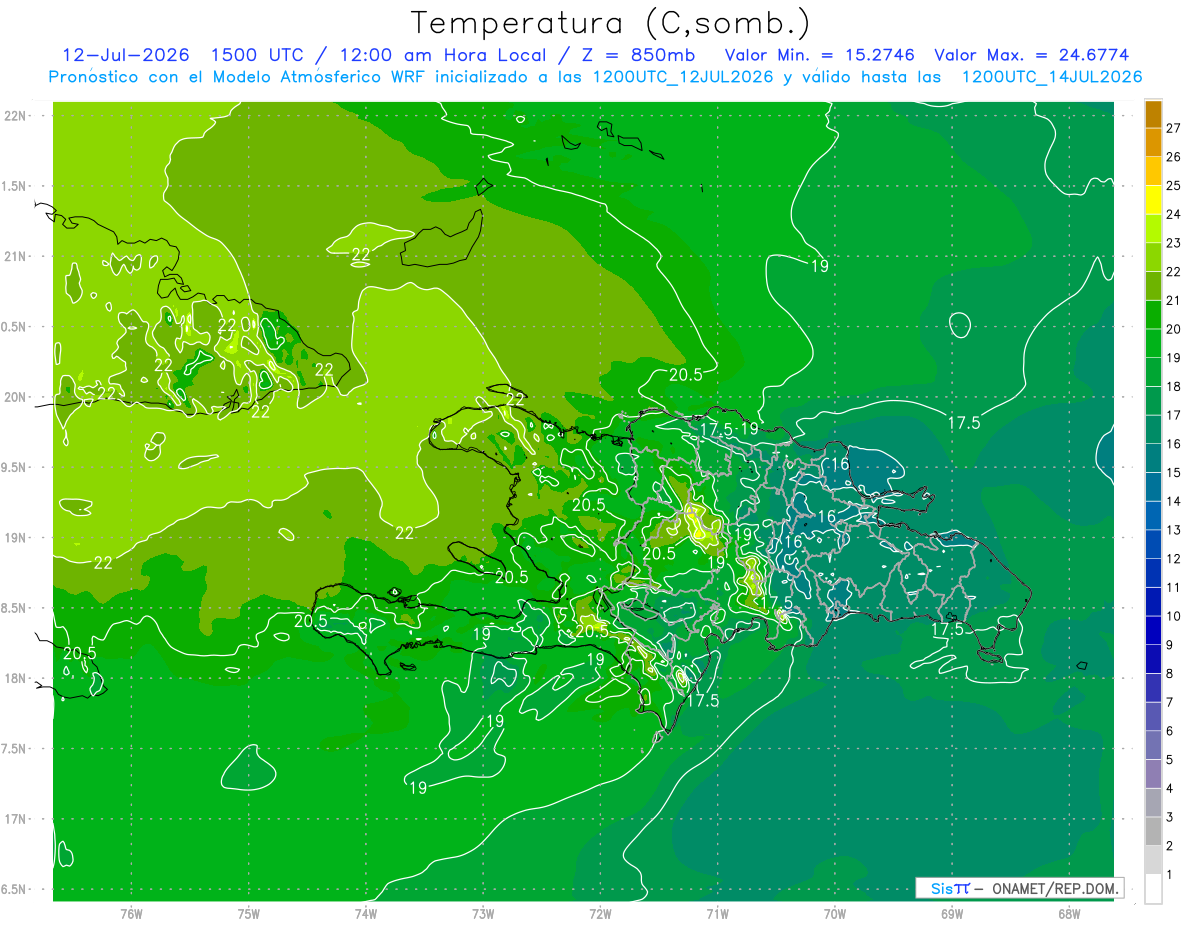Viewport: 1200px width, 927px height.
Task: Click the 1500 UTC time text
Action: (x=255, y=55)
